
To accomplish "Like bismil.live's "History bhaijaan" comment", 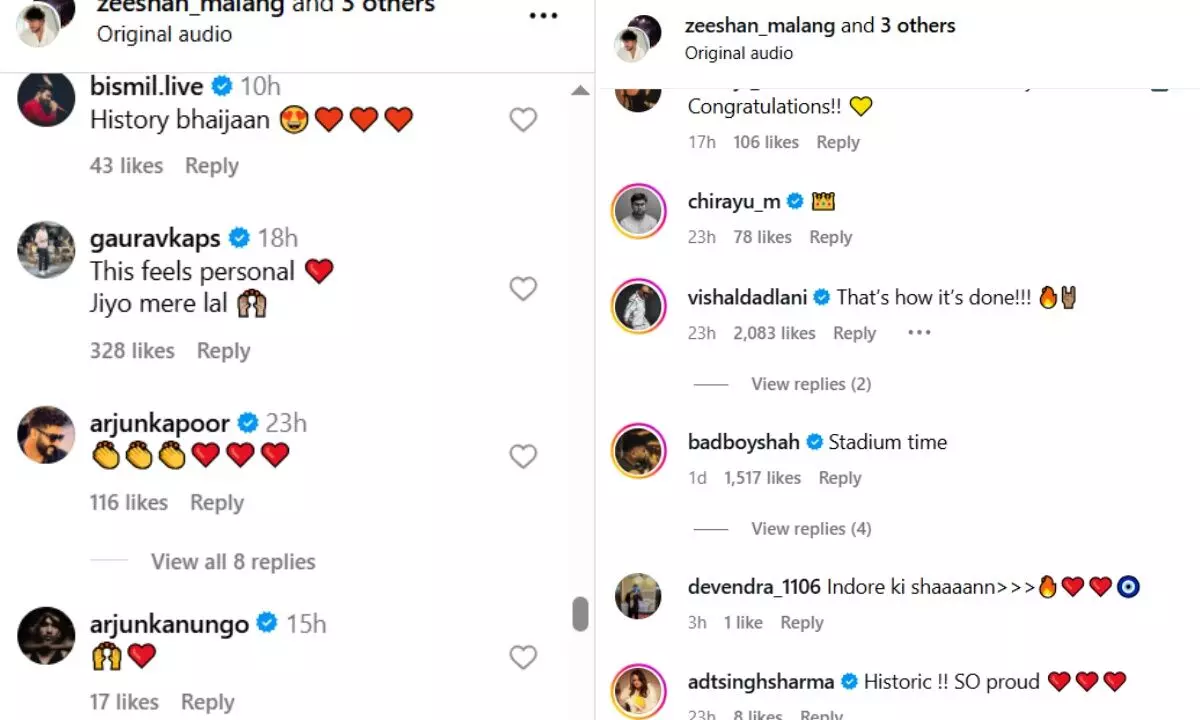I will [x=523, y=120].
